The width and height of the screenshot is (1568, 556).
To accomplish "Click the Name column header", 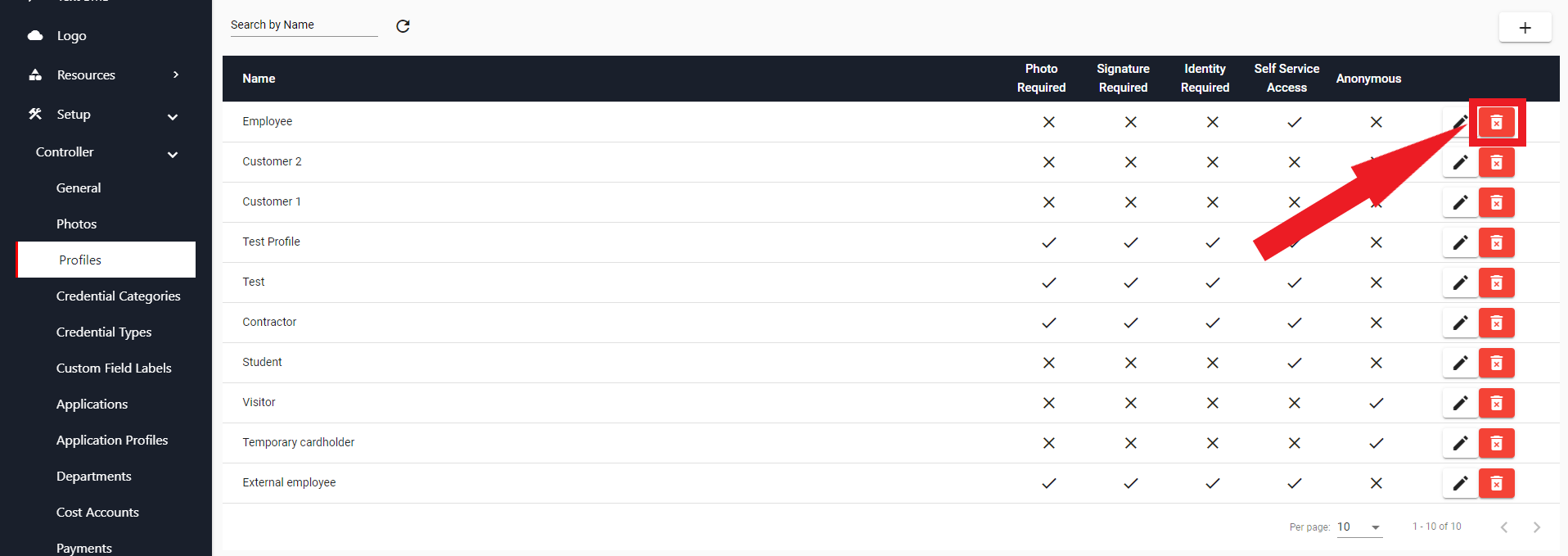I will [x=259, y=79].
